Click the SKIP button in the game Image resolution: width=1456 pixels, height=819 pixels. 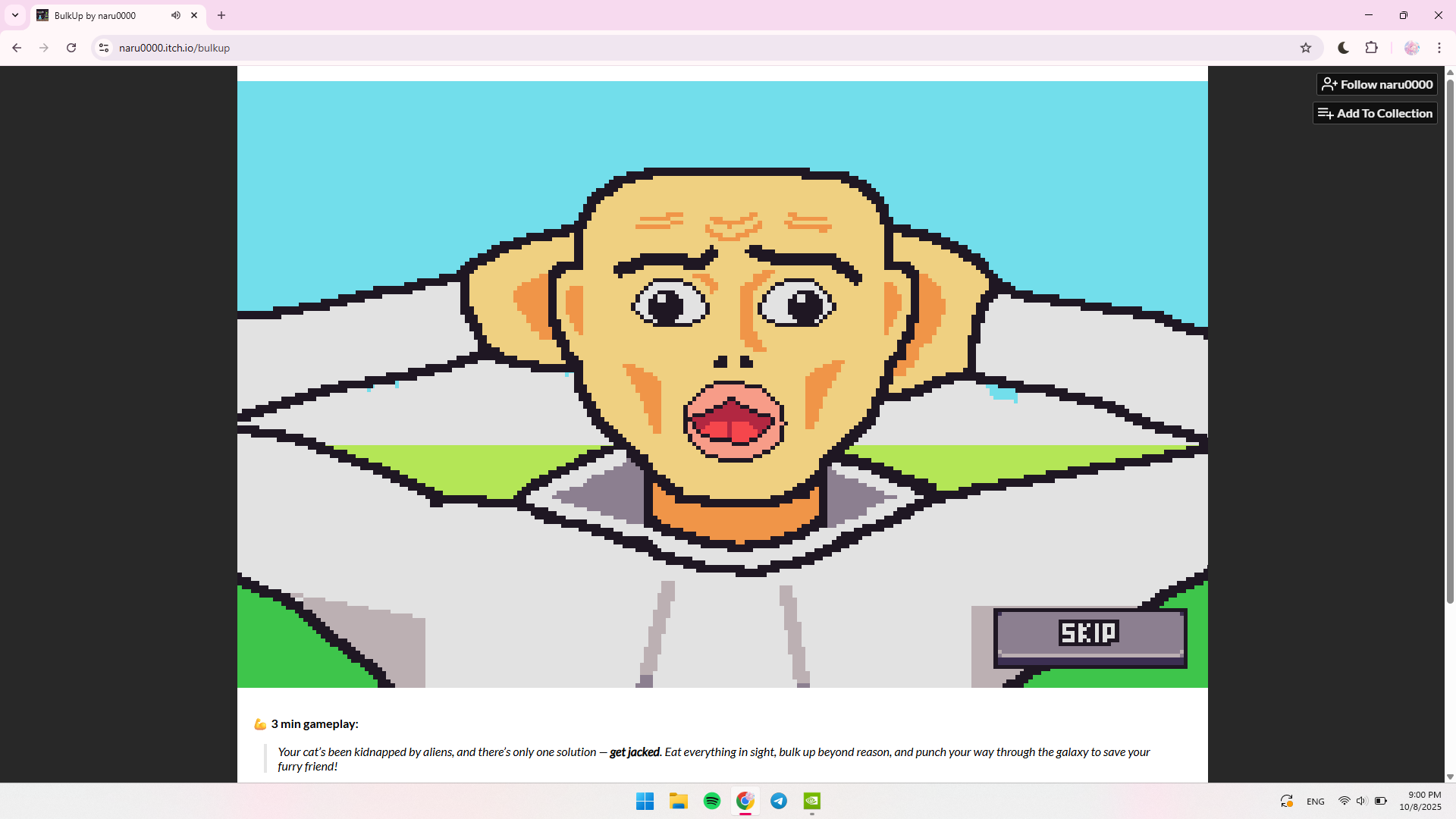coord(1090,635)
